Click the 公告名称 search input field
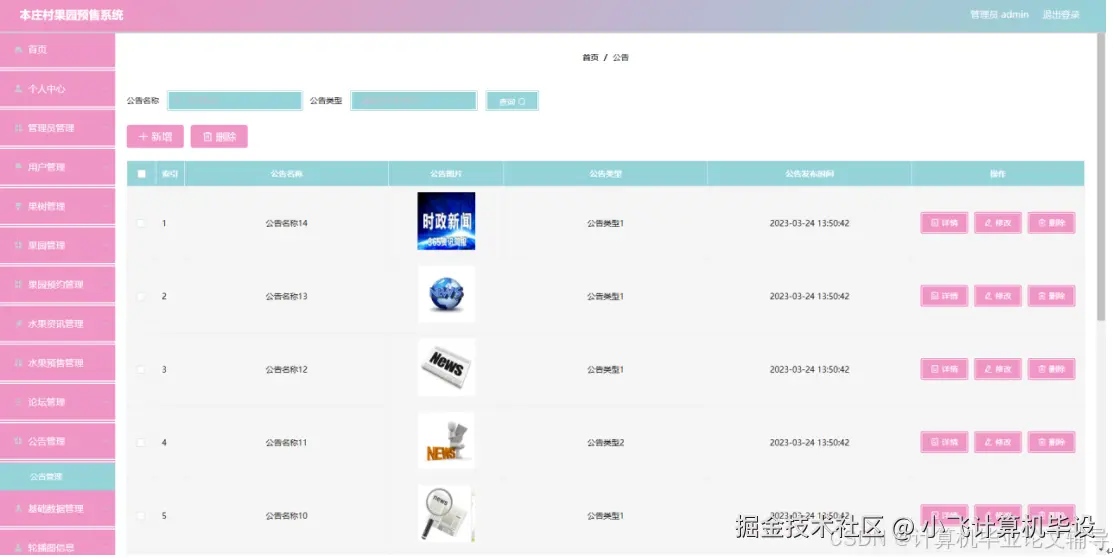Viewport: 1113px width, 558px height. pyautogui.click(x=235, y=101)
